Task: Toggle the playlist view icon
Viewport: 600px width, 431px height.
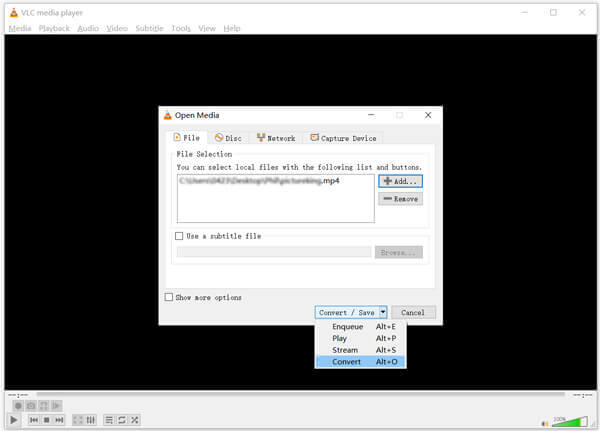Action: click(x=109, y=420)
